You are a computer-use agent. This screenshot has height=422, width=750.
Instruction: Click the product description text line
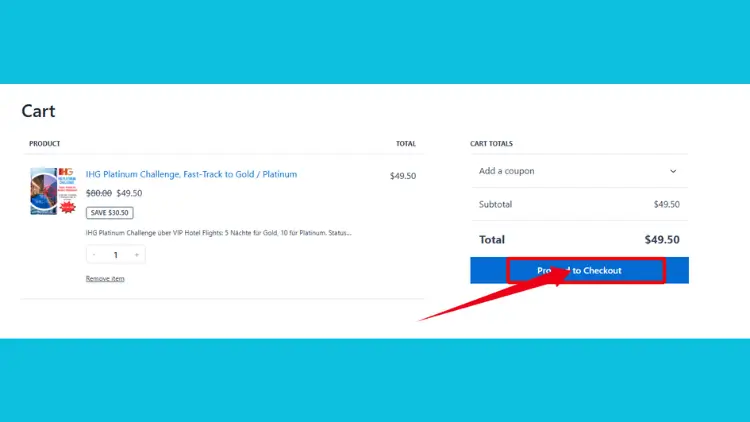[219, 233]
